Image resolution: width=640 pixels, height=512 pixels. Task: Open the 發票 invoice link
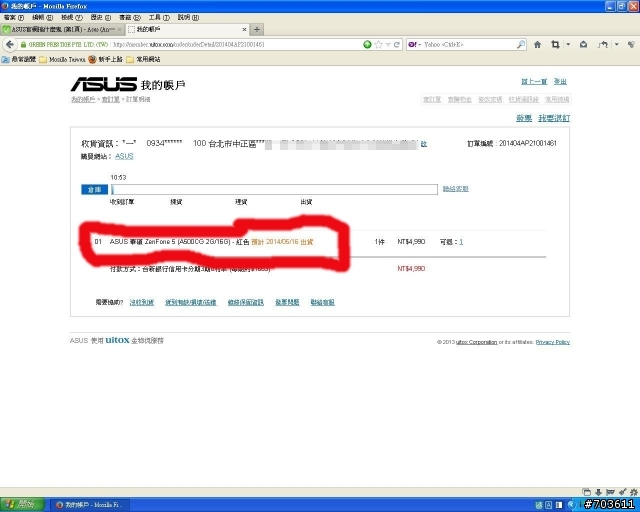(524, 118)
